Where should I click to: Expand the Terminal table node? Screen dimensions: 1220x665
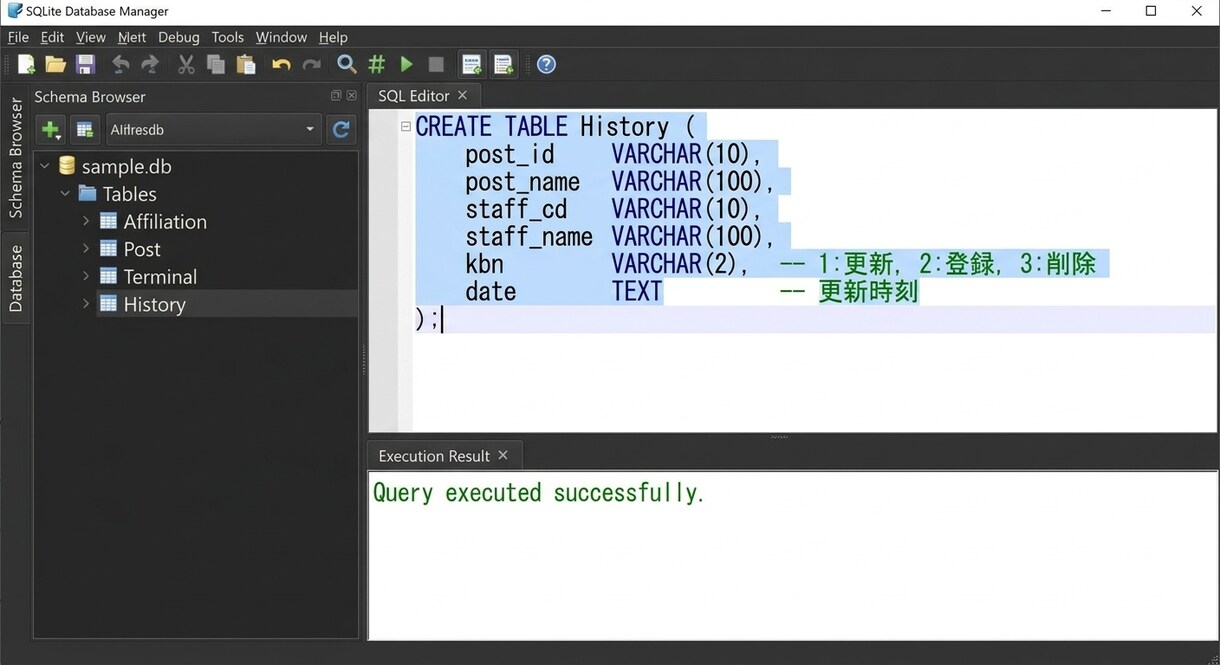(x=86, y=276)
